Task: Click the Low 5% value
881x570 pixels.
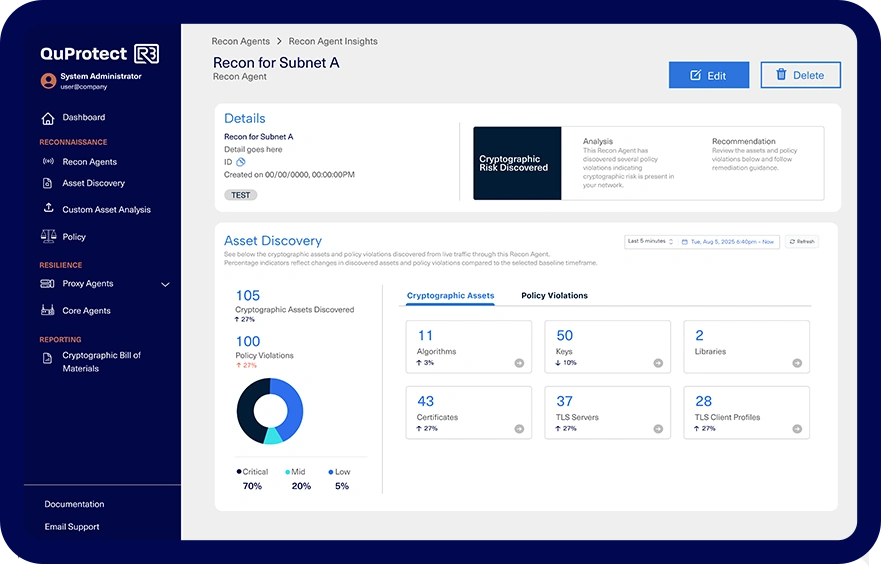Action: click(x=342, y=486)
